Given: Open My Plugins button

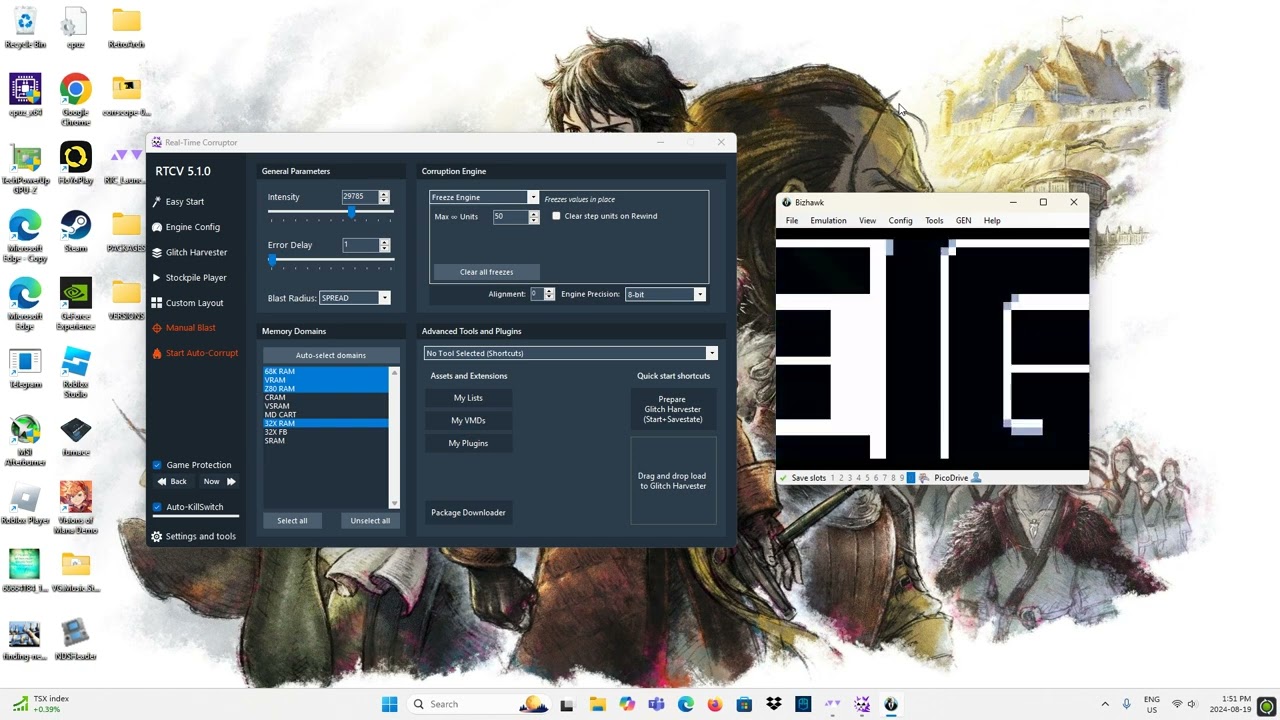Looking at the screenshot, I should click(468, 443).
